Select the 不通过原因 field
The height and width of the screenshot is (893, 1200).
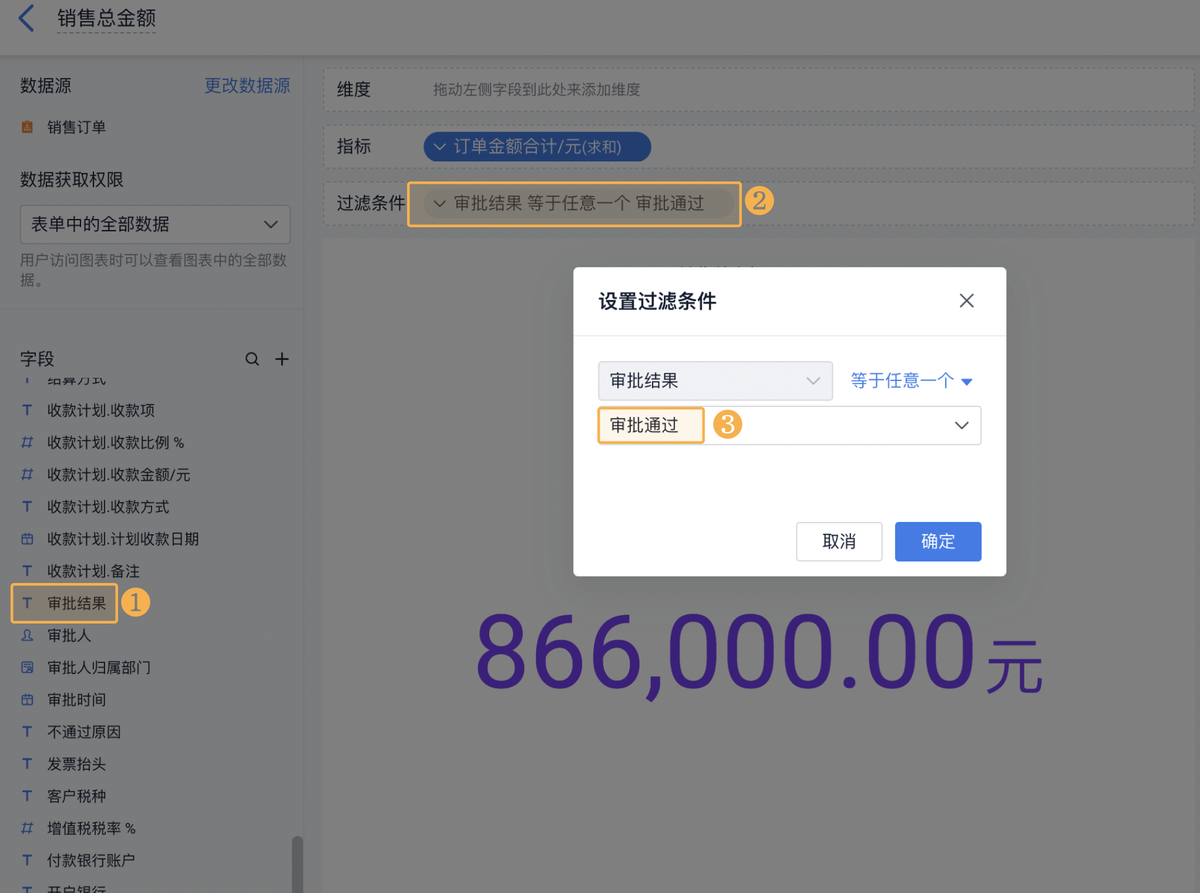click(84, 732)
